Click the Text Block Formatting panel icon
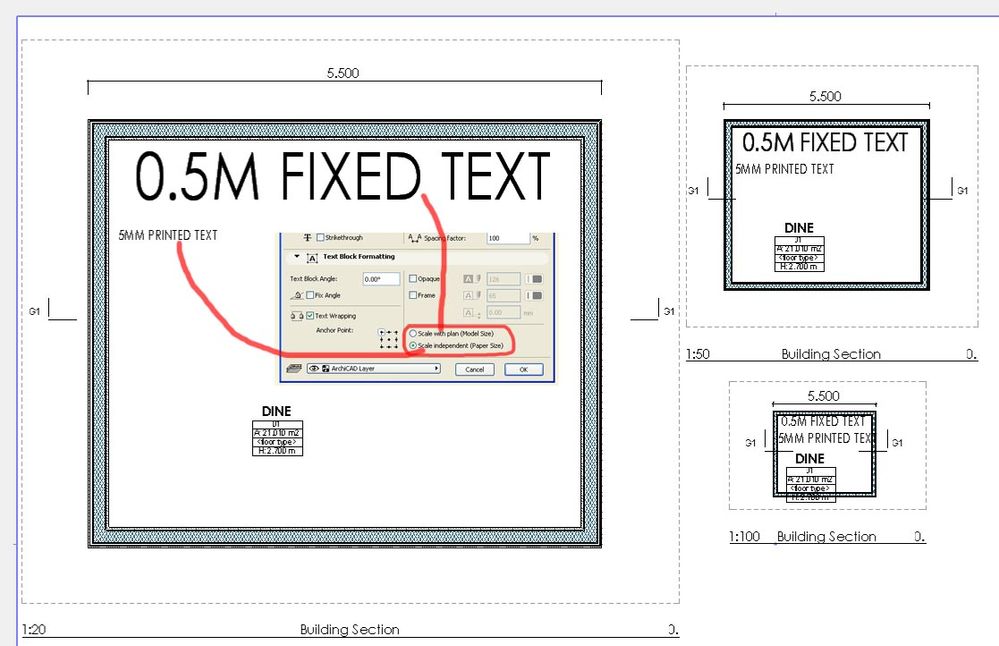Image resolution: width=999 pixels, height=646 pixels. (x=312, y=258)
